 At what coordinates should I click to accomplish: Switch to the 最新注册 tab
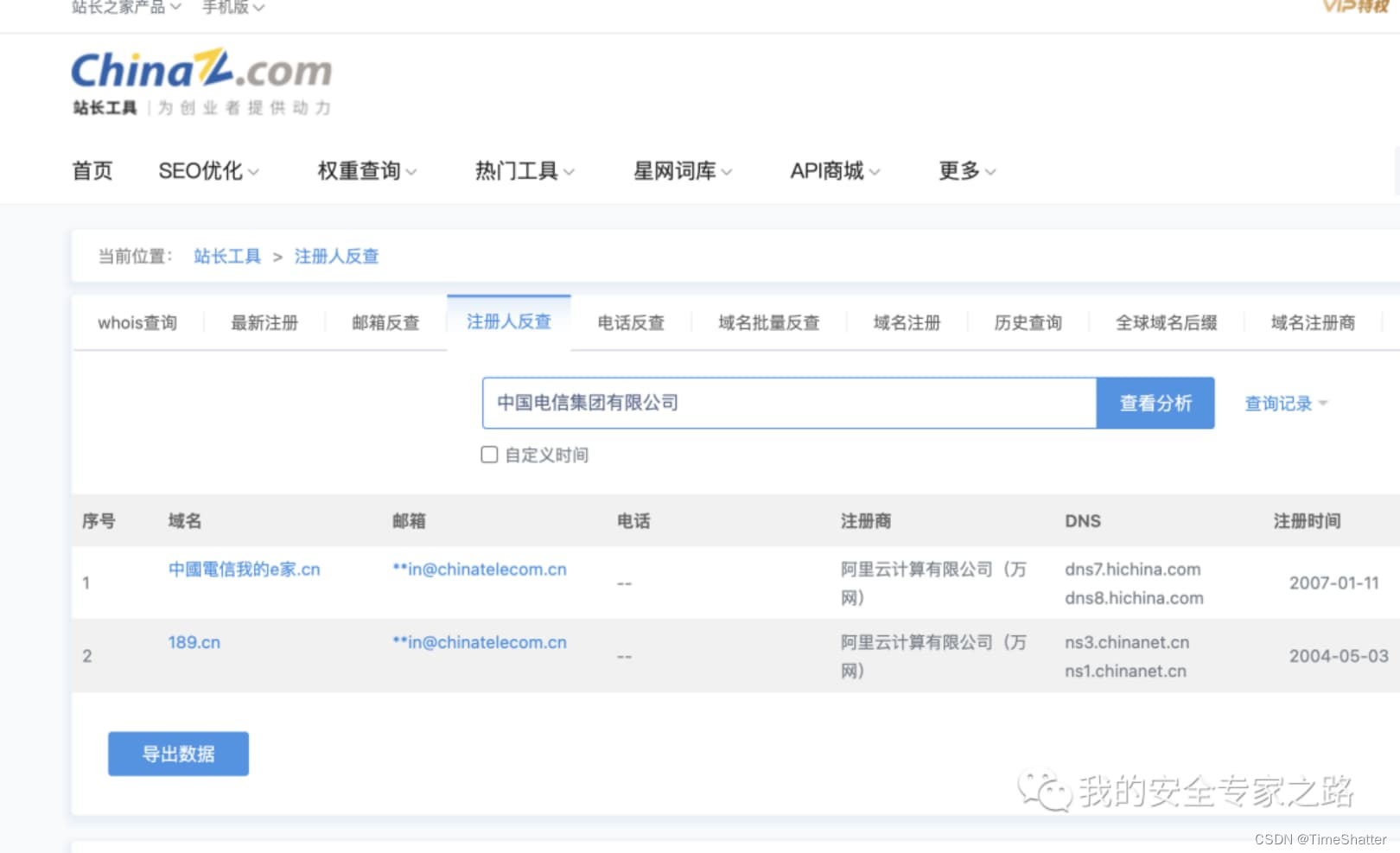pyautogui.click(x=264, y=322)
